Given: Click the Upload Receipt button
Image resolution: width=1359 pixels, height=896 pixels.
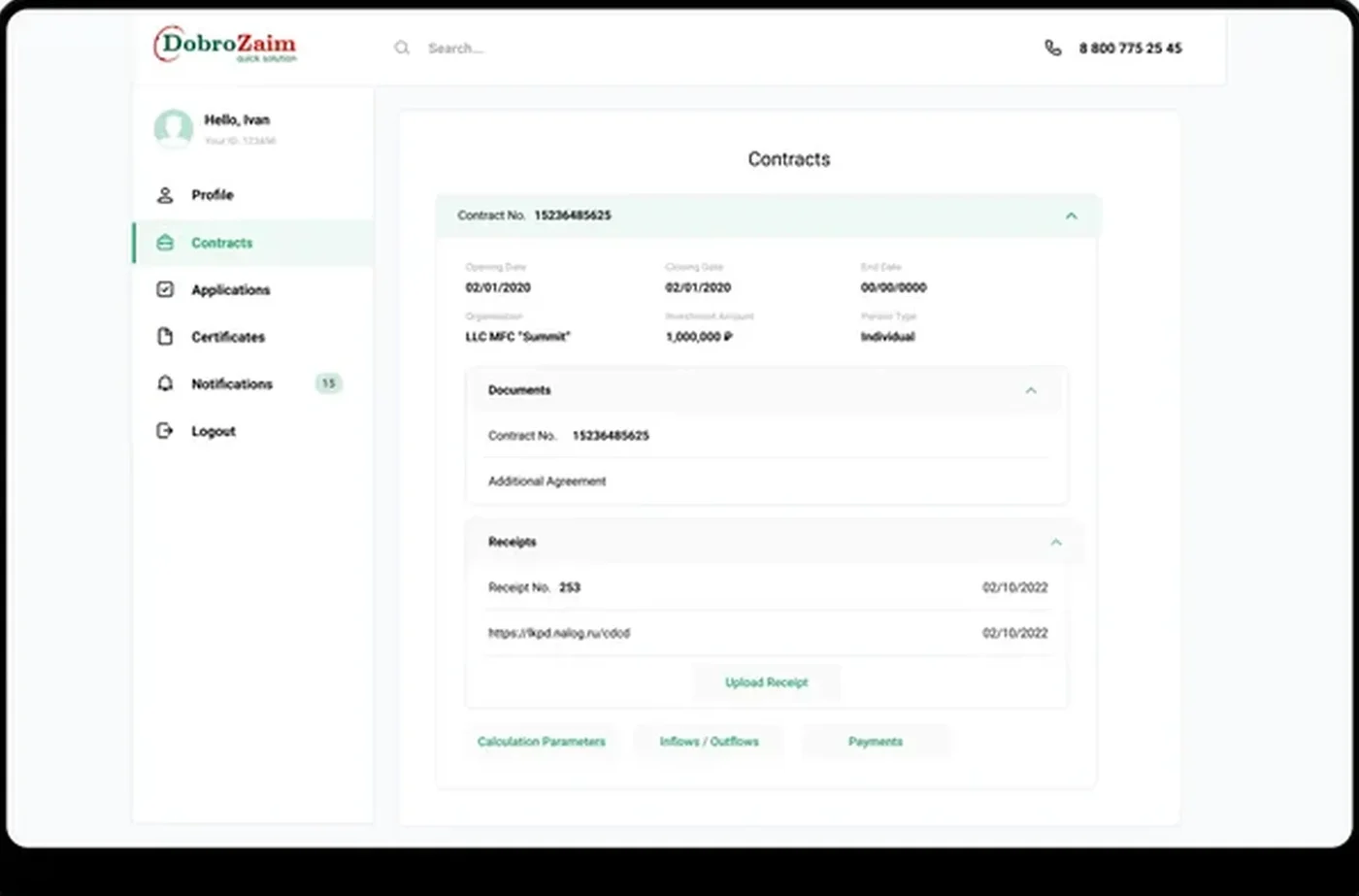Looking at the screenshot, I should pyautogui.click(x=767, y=682).
